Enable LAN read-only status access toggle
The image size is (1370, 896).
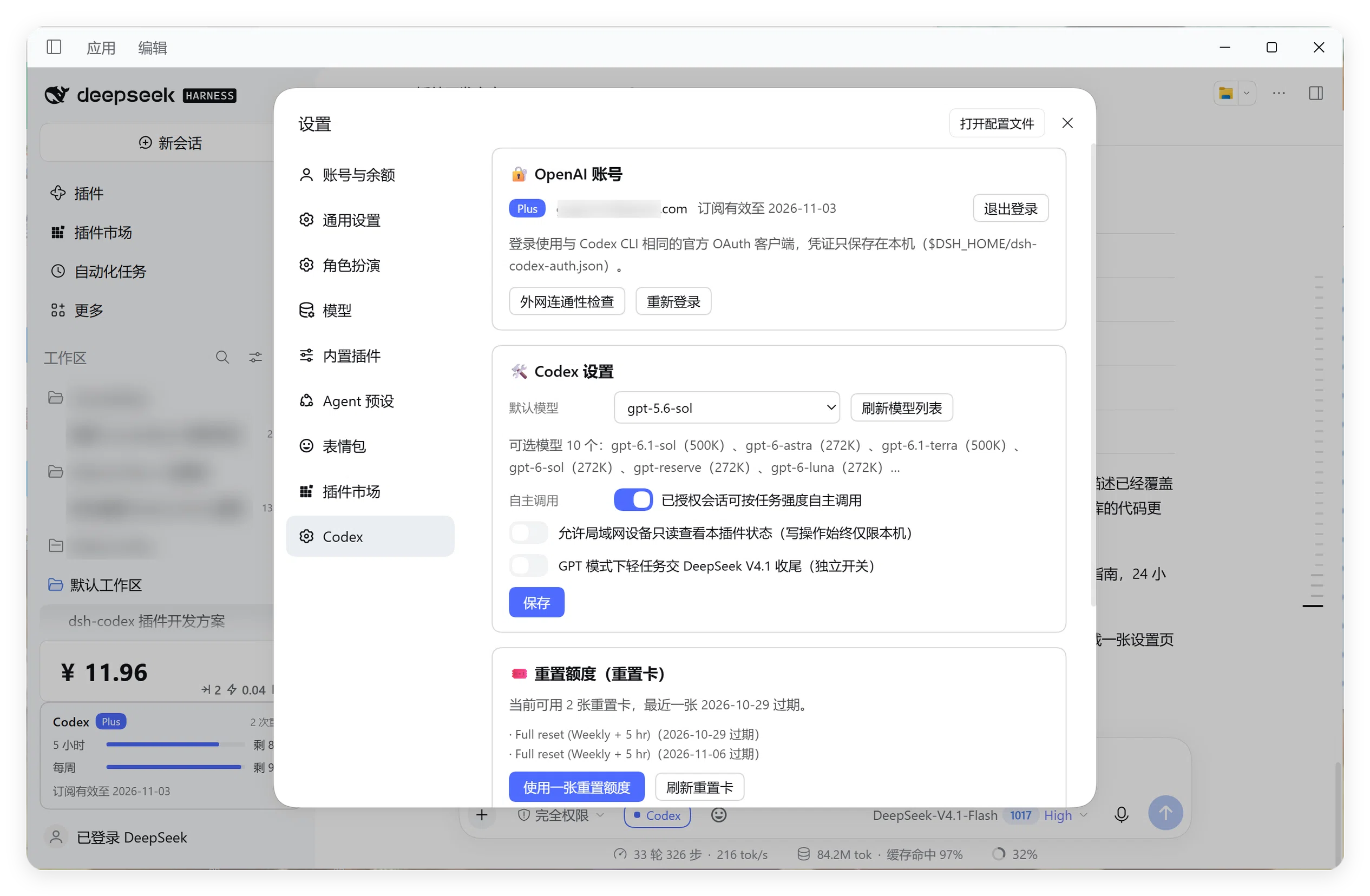pyautogui.click(x=528, y=533)
